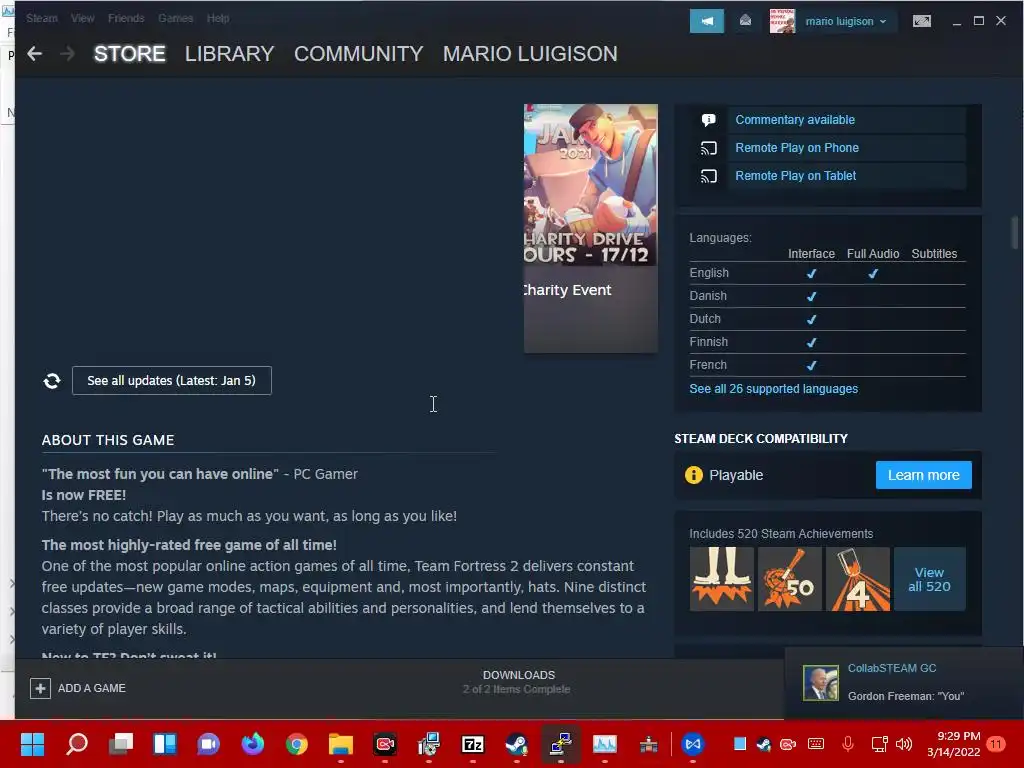The image size is (1024, 768).
Task: Open the Windows Start menu
Action: 33,744
